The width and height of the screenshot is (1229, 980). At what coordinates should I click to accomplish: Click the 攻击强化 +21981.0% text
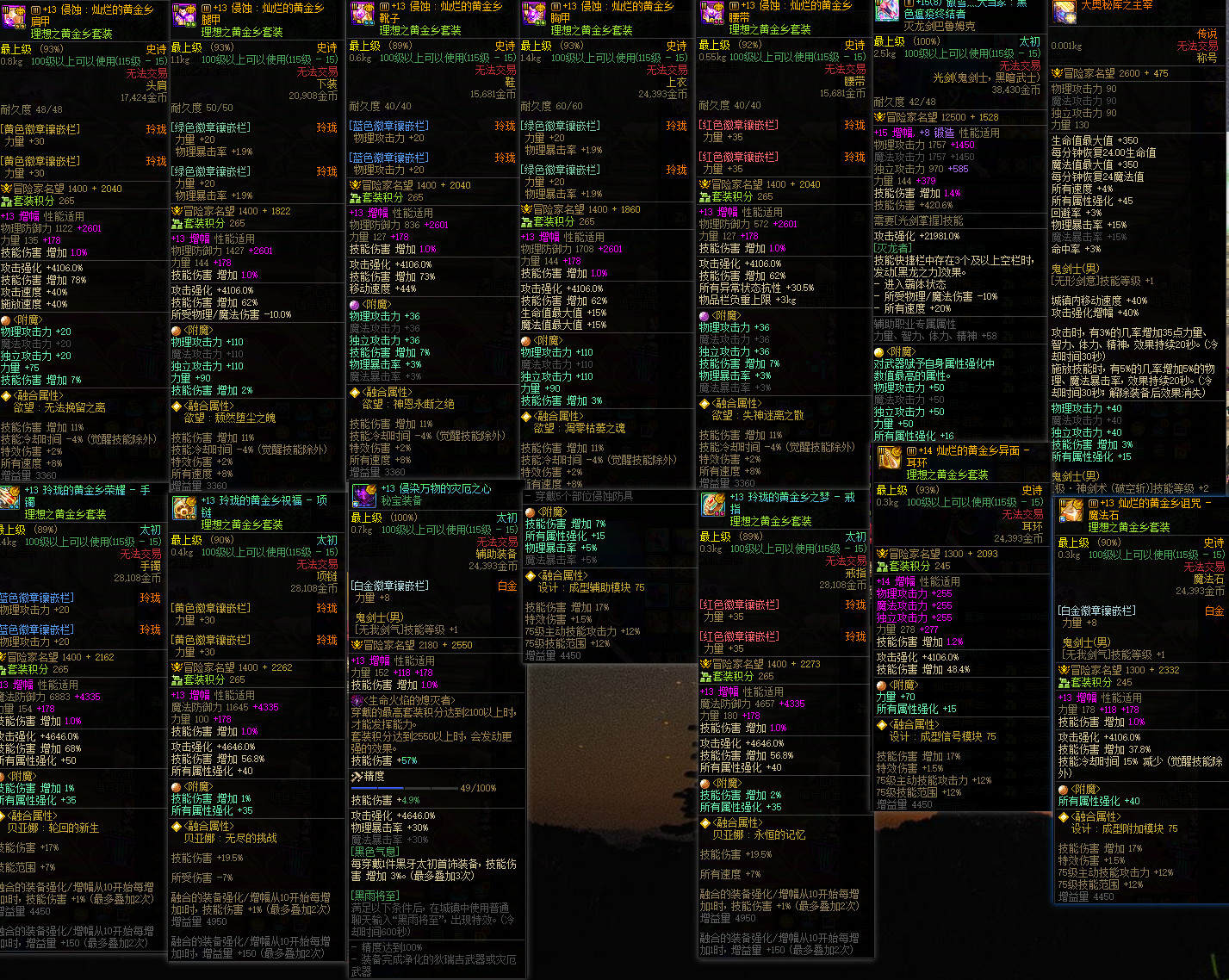(x=917, y=236)
